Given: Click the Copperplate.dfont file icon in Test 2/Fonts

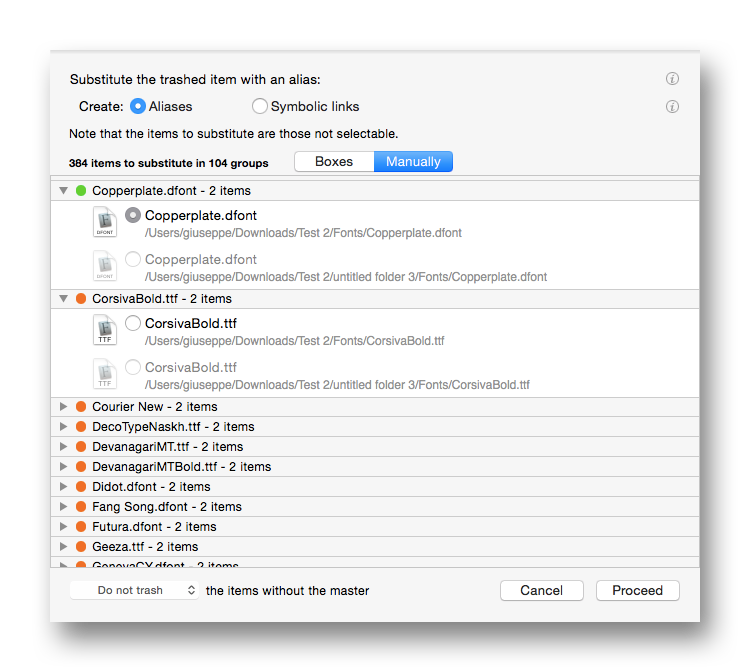Looking at the screenshot, I should 105,222.
